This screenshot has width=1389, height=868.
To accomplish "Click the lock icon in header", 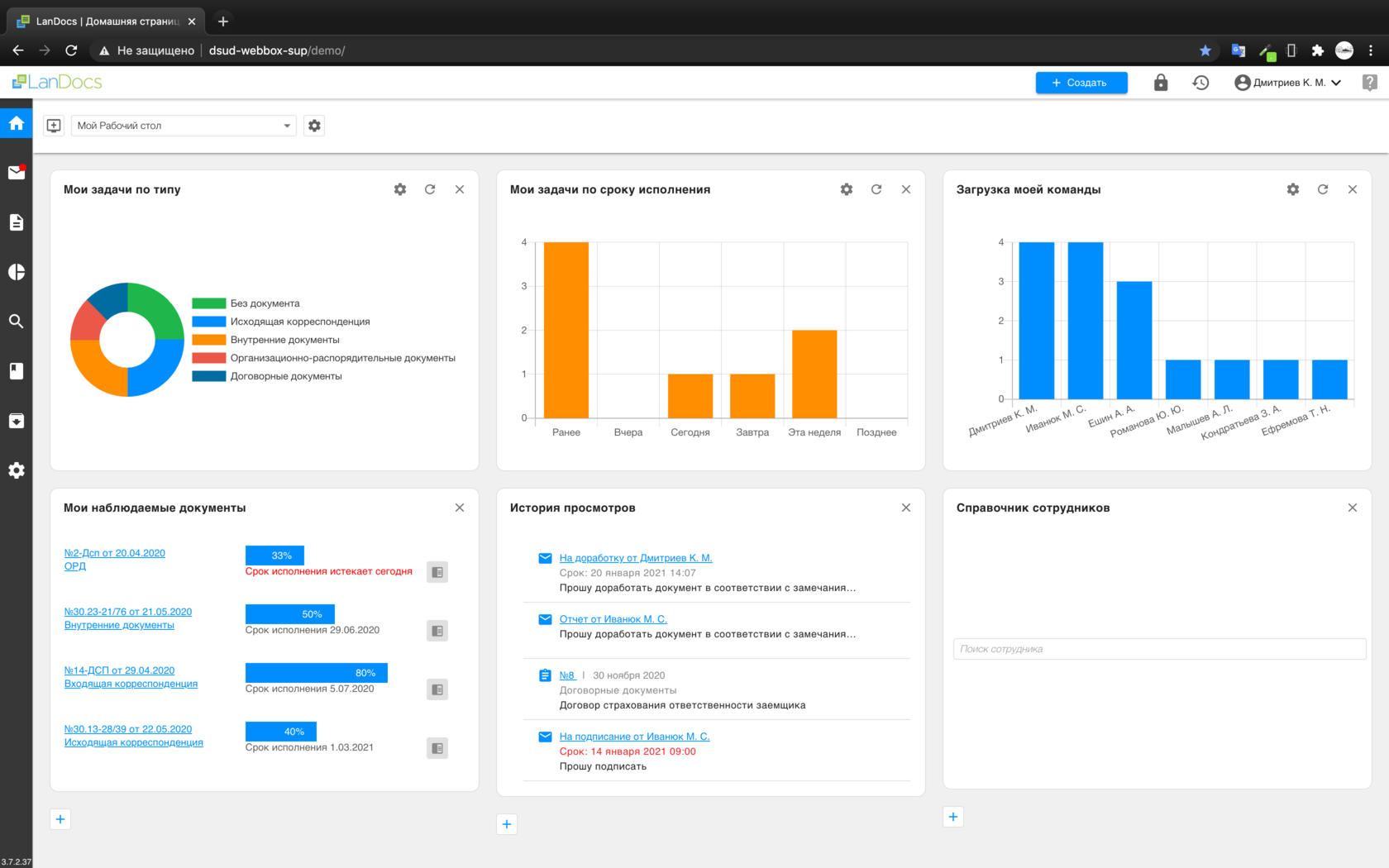I will click(x=1161, y=83).
